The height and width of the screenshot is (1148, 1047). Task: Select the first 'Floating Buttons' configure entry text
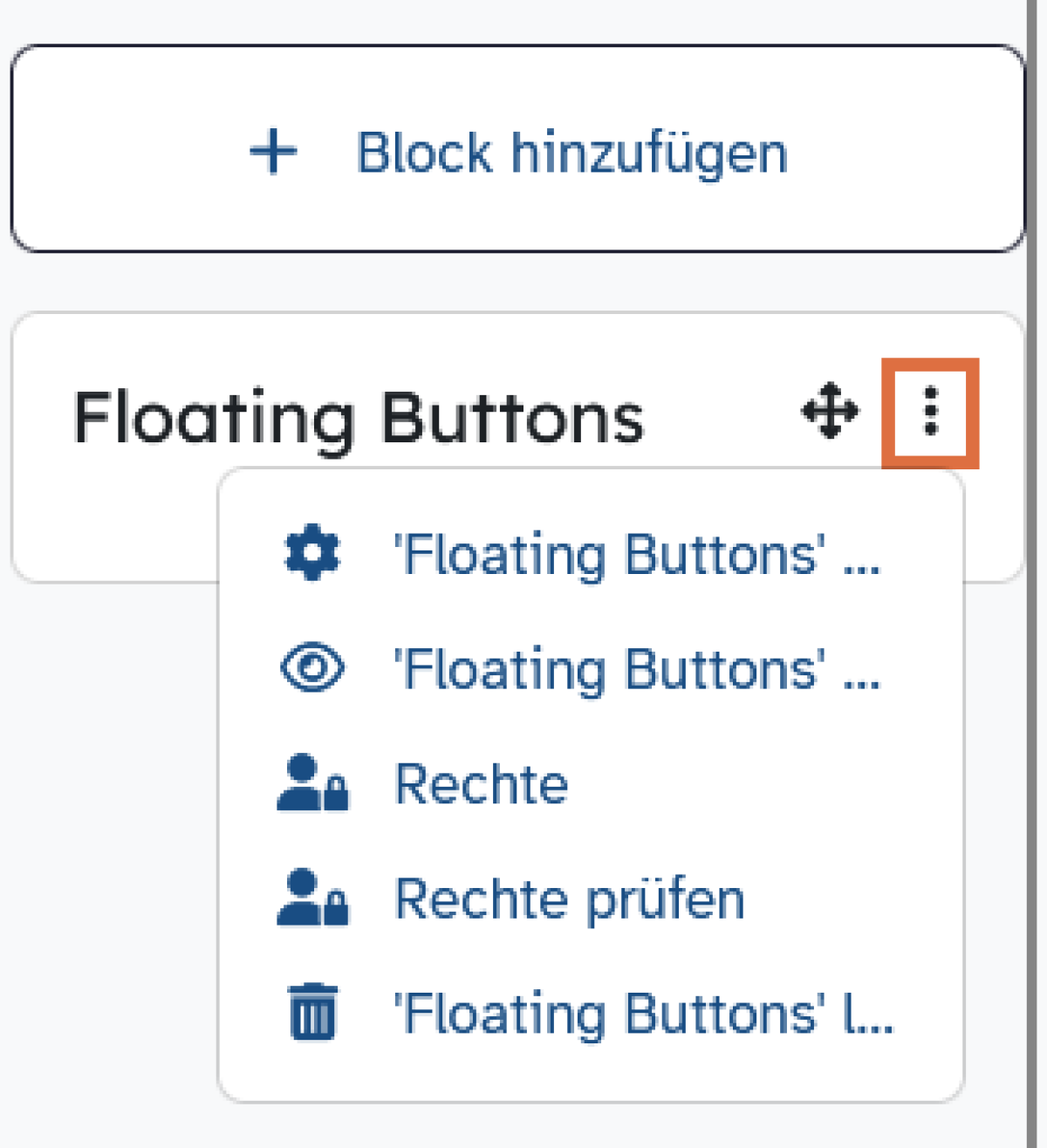click(637, 555)
